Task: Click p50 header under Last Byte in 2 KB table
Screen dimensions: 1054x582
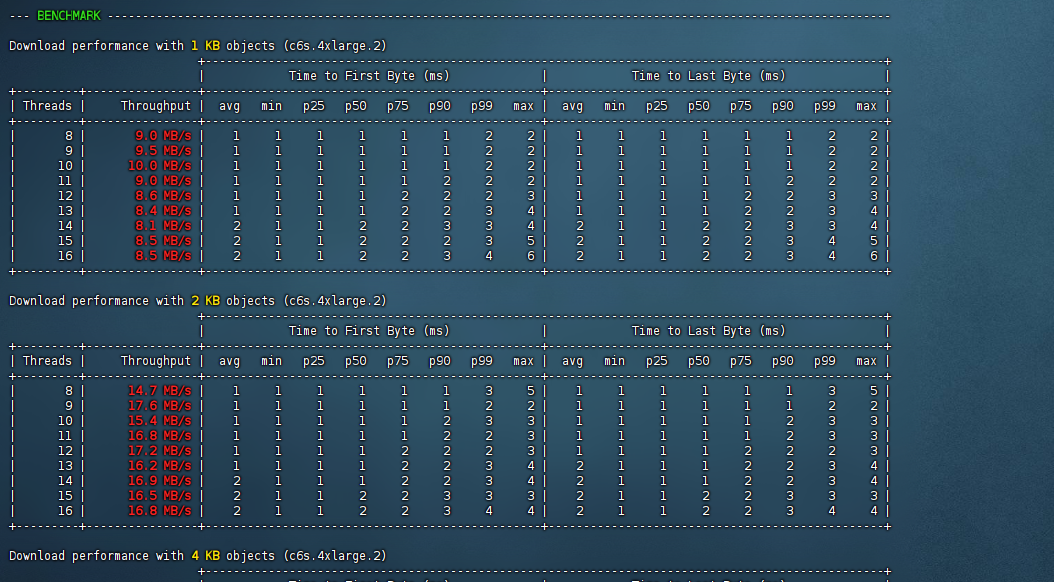Action: [698, 362]
